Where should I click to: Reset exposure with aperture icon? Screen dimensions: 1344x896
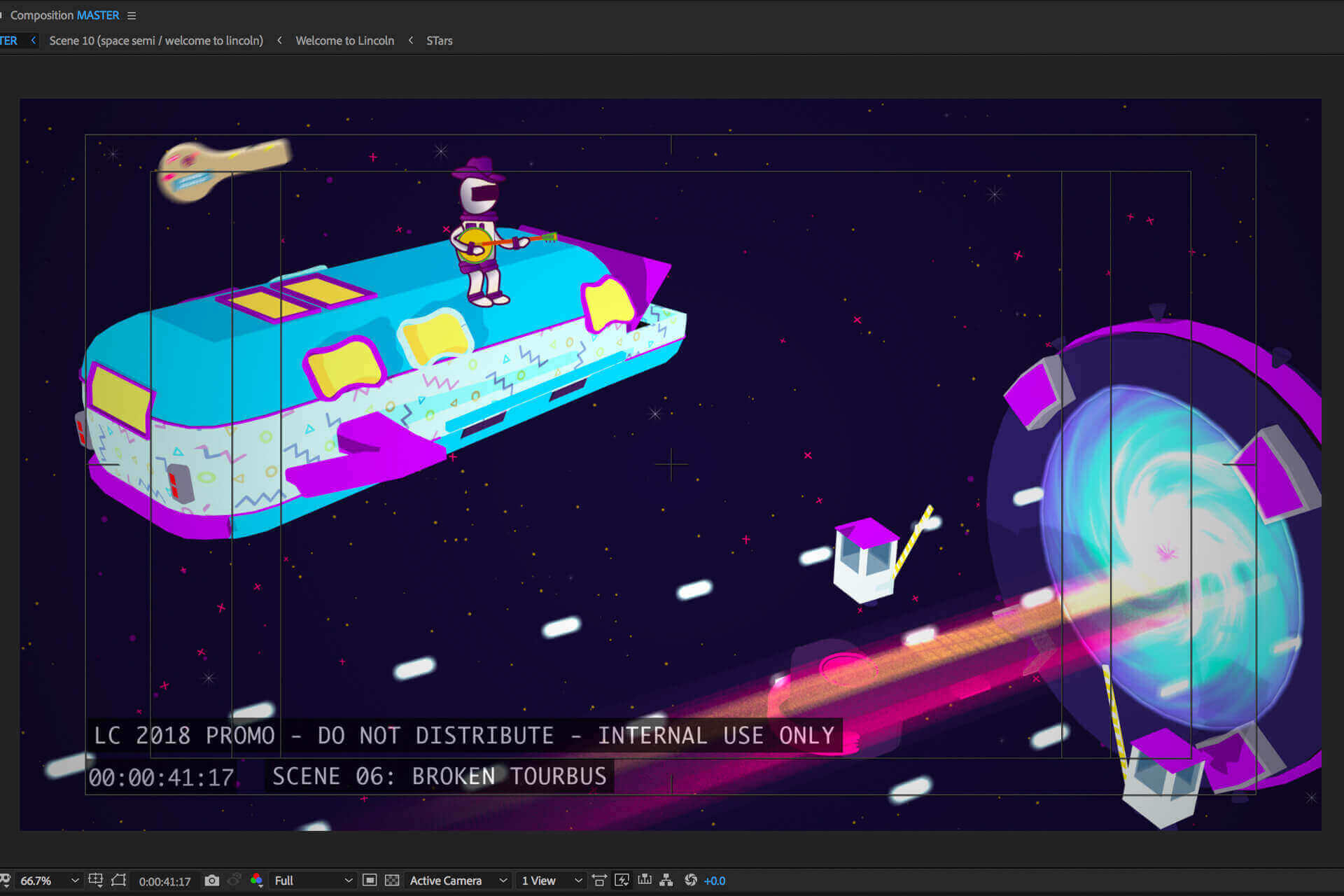pos(691,880)
